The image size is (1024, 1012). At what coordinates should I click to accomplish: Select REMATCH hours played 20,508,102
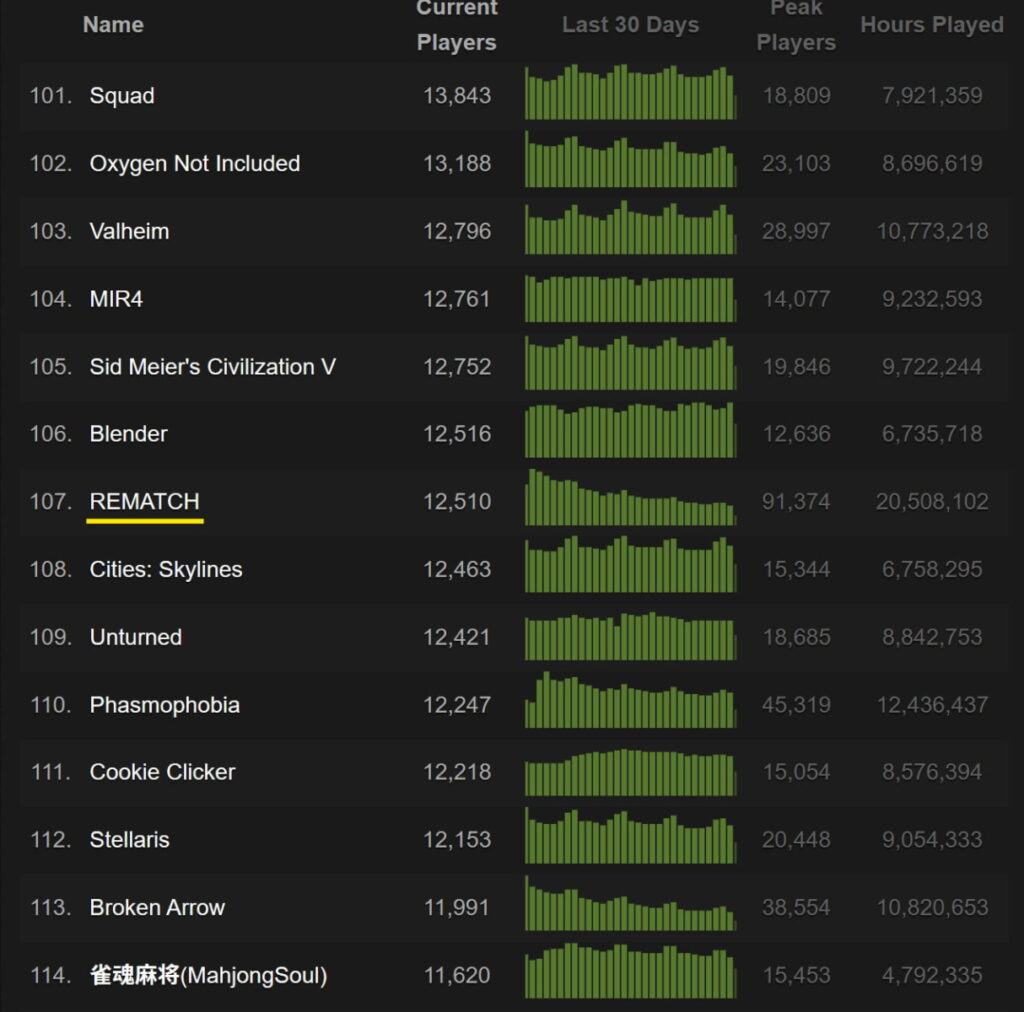click(932, 501)
